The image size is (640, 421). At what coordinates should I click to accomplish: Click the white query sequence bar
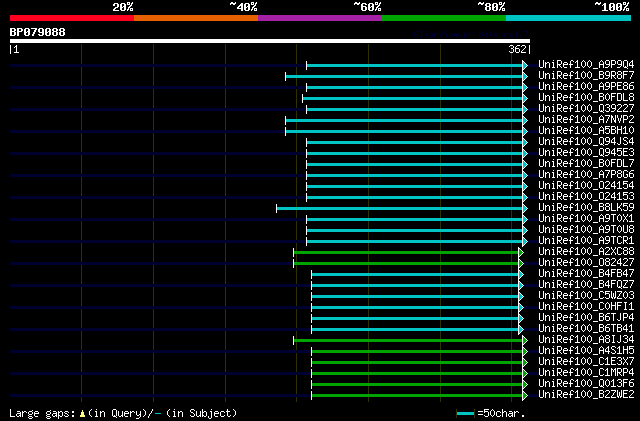pos(270,41)
